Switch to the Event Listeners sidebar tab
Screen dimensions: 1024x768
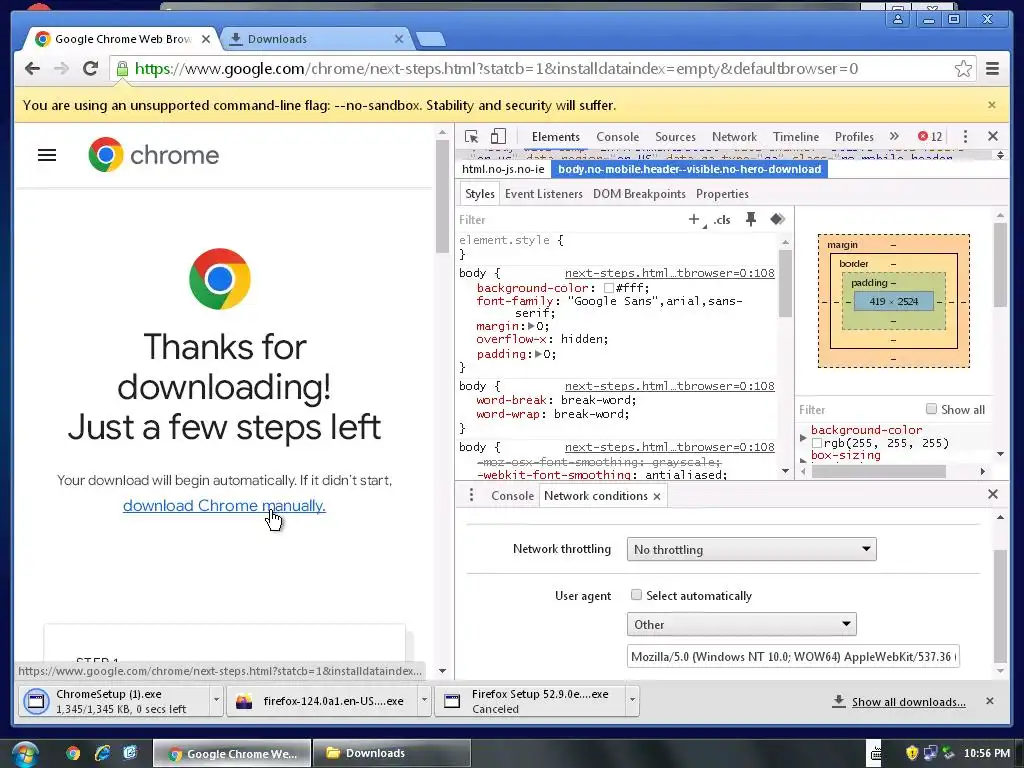[x=543, y=194]
